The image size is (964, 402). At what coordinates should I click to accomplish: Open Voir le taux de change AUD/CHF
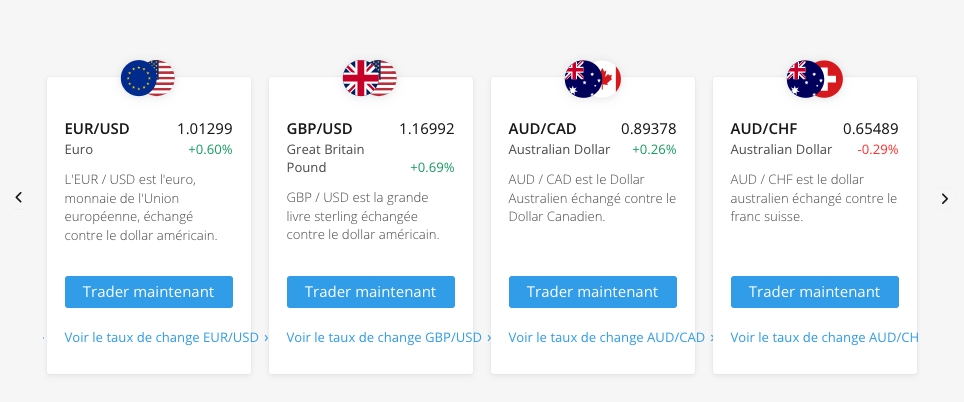(x=824, y=337)
